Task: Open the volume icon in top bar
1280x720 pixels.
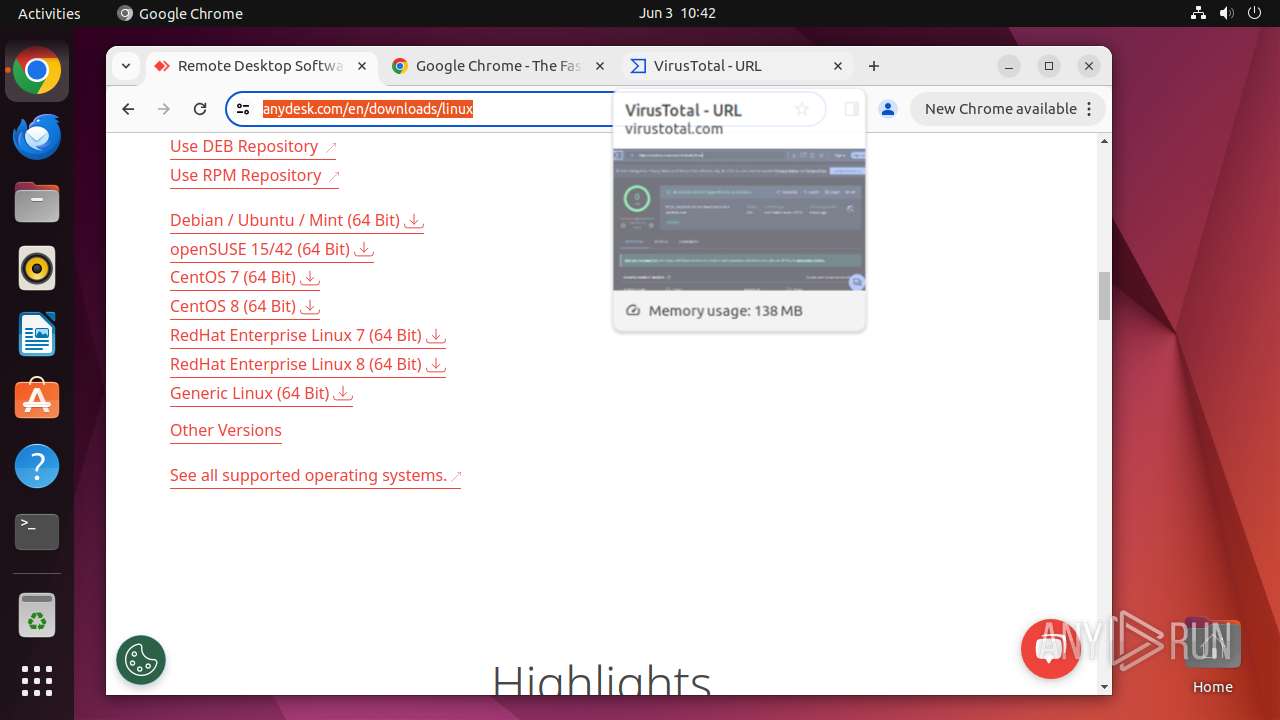Action: point(1227,13)
